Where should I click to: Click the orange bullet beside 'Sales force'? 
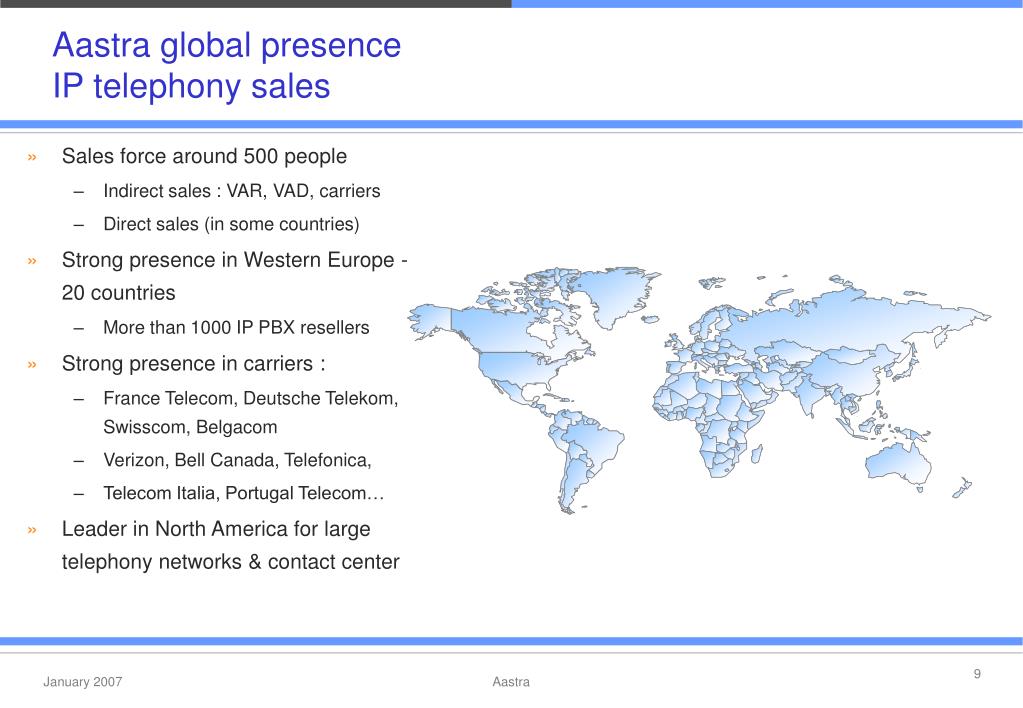point(32,157)
